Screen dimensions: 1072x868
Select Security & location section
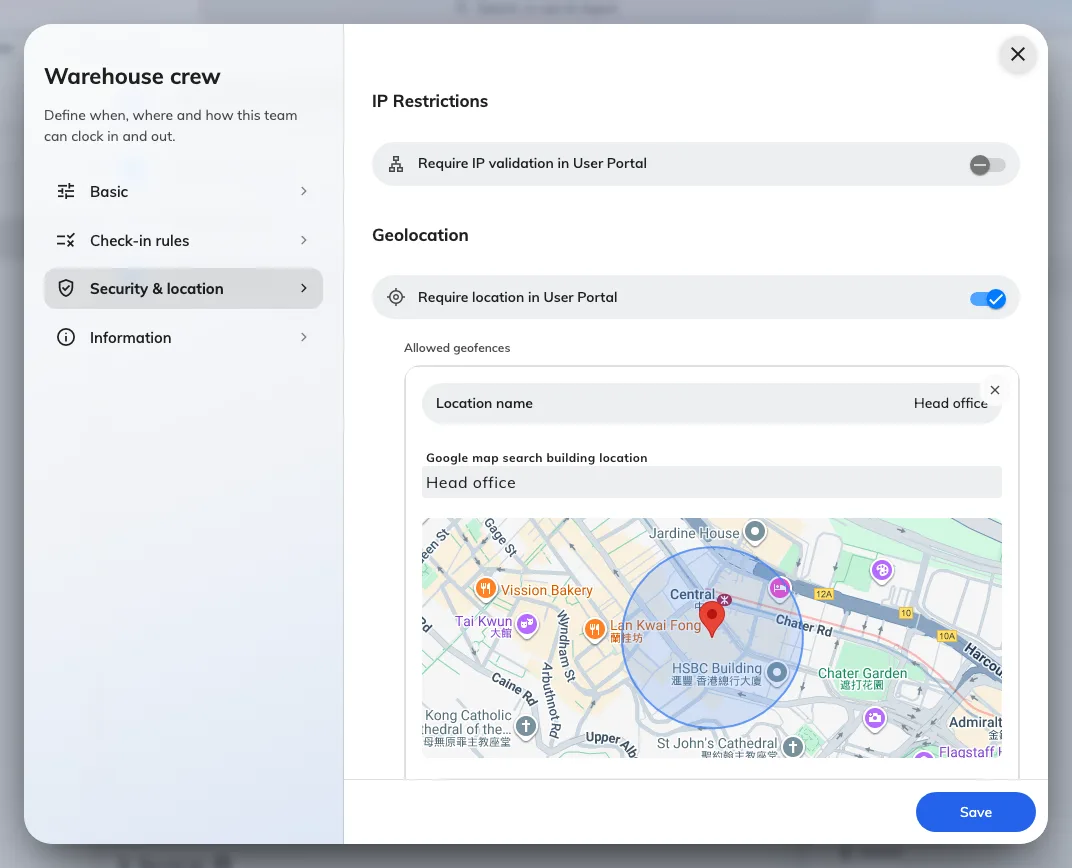(183, 288)
